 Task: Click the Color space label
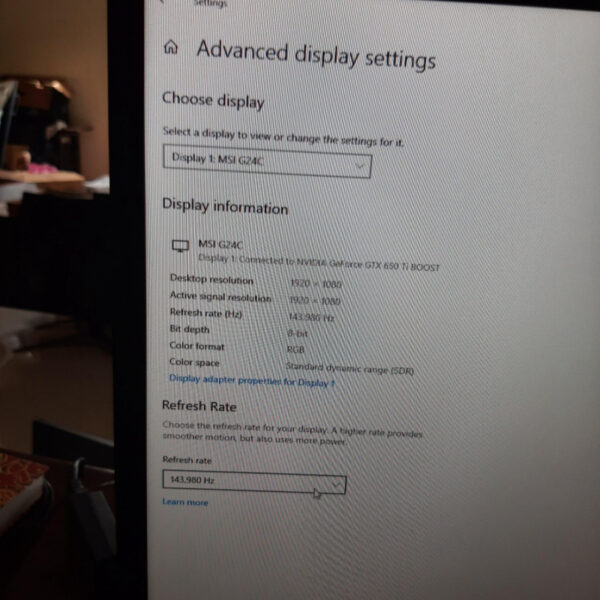(194, 362)
